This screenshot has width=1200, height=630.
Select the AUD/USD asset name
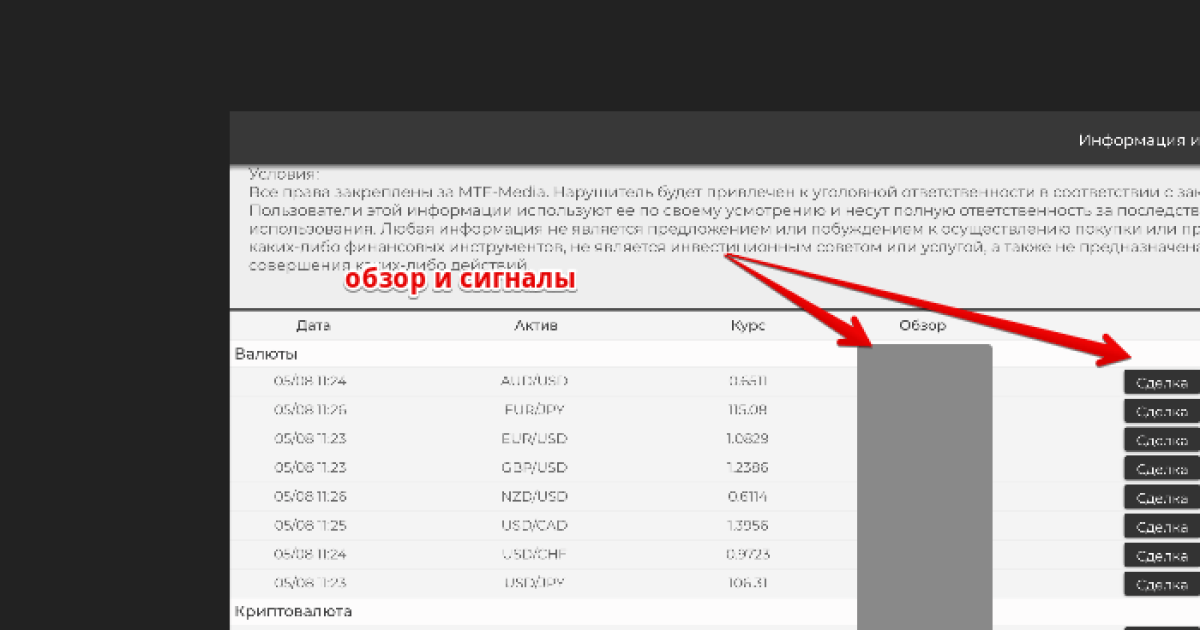(x=534, y=381)
